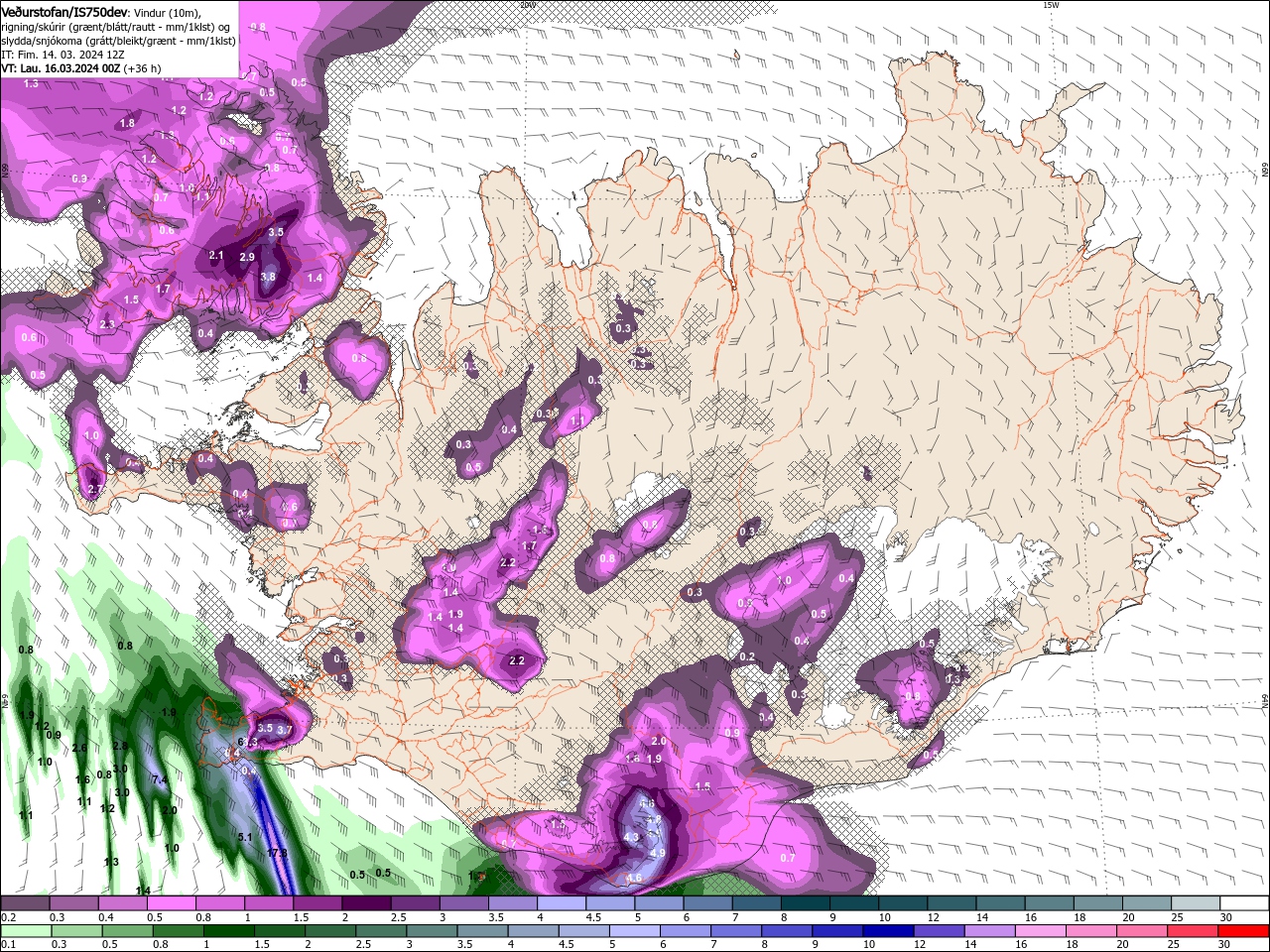Click the Veðurstofan/IS750dev map title
Viewport: 1270px width, 952px height.
[x=63, y=11]
